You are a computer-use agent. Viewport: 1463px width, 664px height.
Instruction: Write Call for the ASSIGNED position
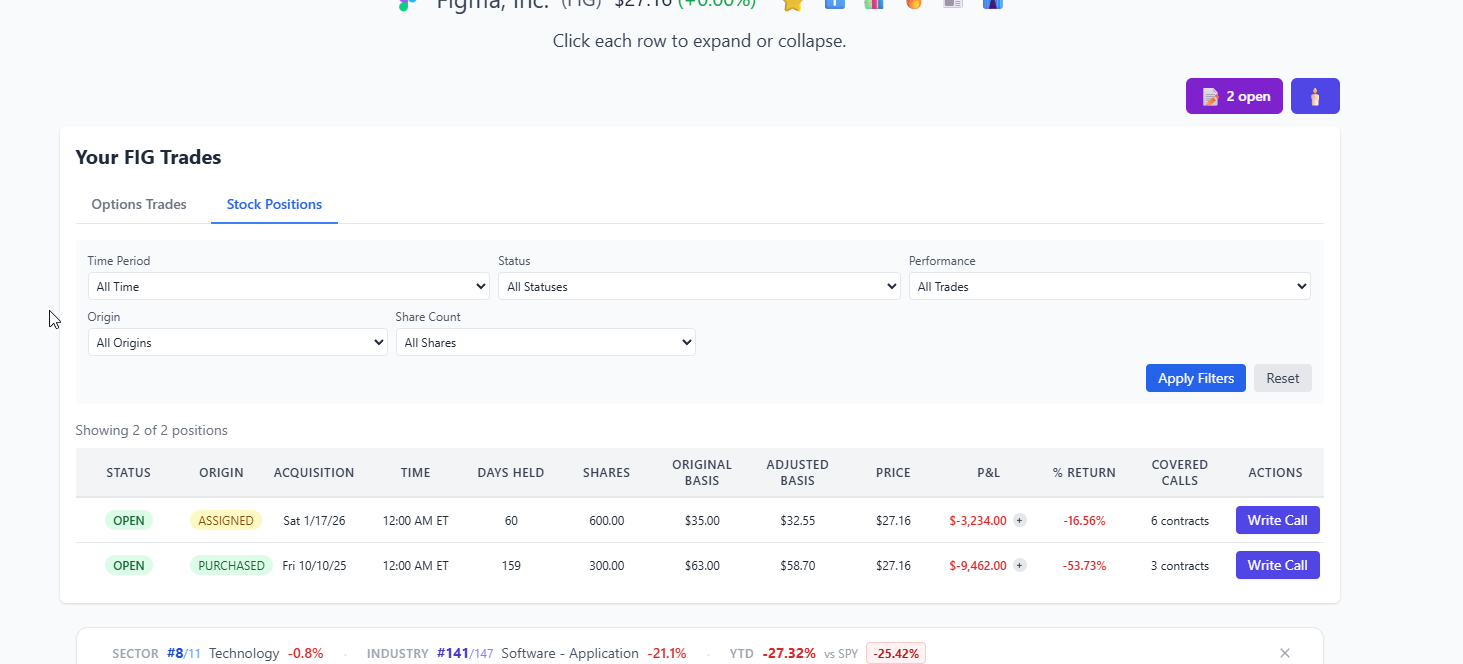coord(1277,520)
